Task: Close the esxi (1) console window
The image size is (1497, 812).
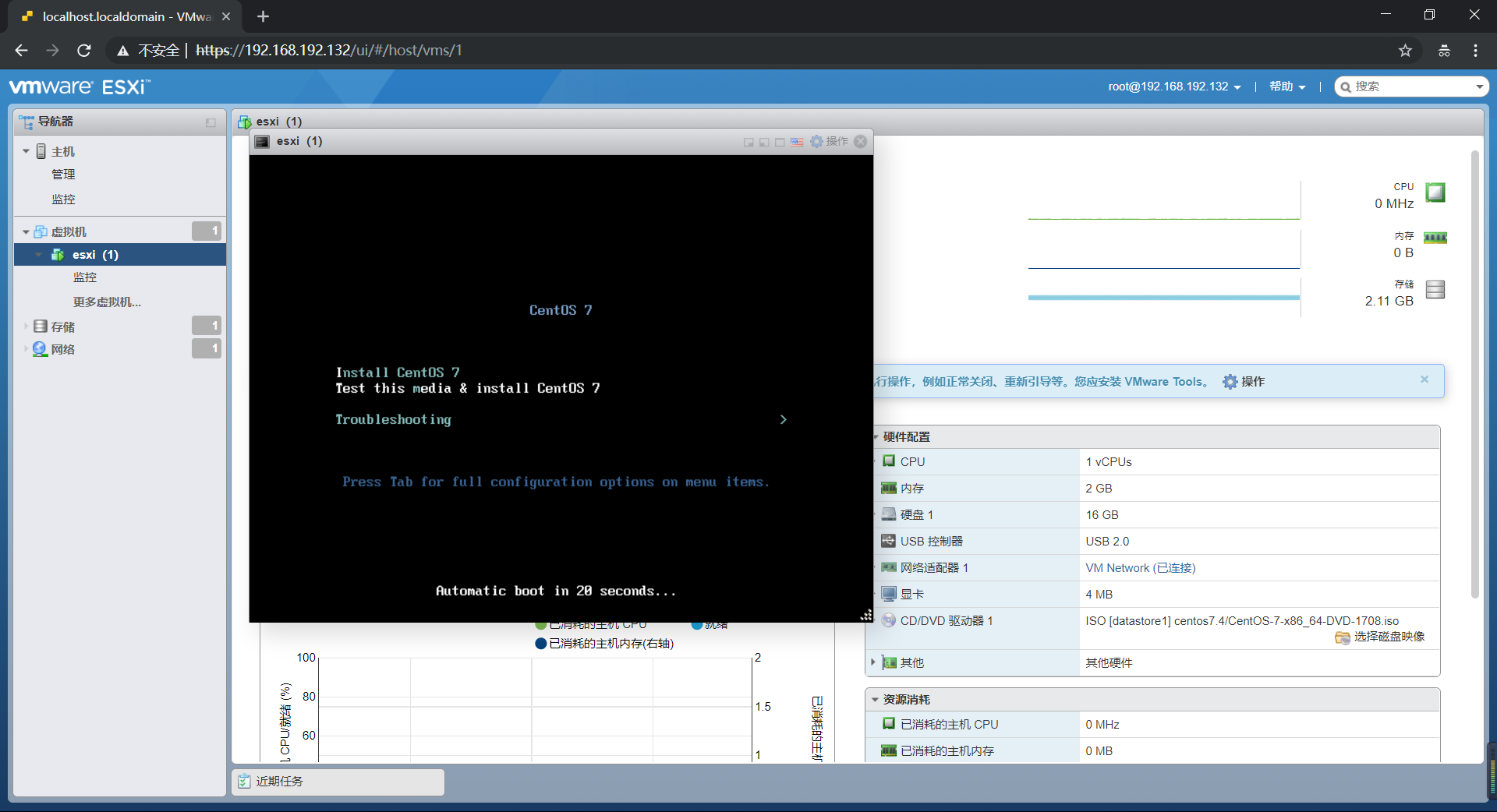Action: pos(861,141)
